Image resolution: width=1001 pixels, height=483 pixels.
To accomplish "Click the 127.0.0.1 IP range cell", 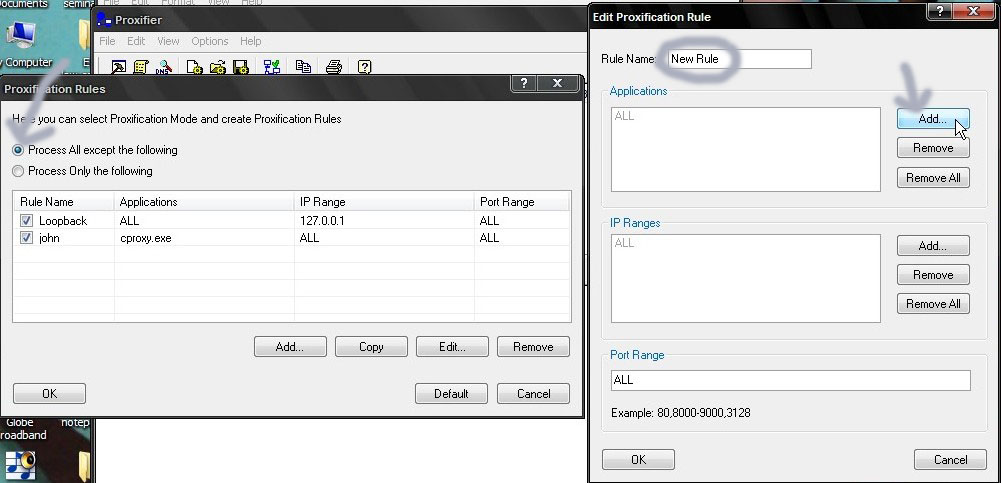I will click(322, 221).
